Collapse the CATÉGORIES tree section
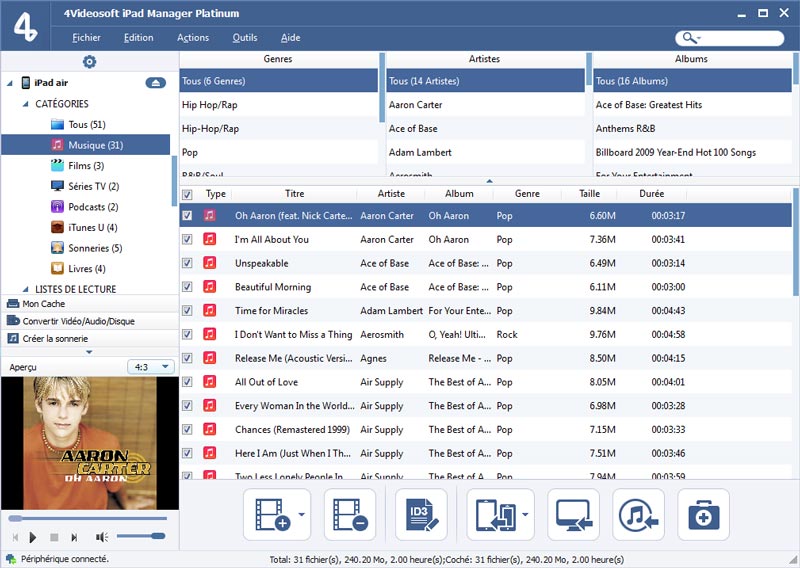The height and width of the screenshot is (568, 800). point(25,104)
